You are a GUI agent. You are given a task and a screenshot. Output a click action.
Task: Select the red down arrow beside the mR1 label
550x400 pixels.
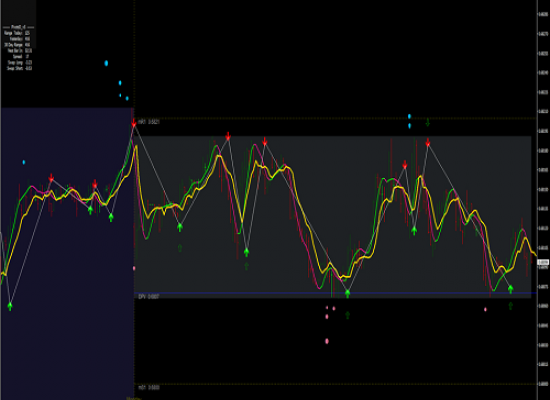pyautogui.click(x=134, y=123)
